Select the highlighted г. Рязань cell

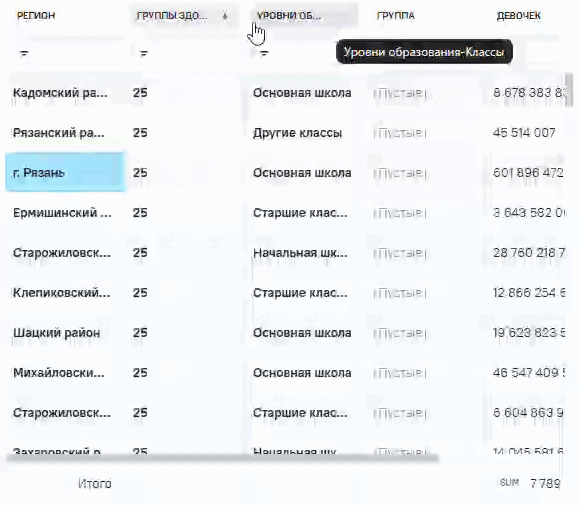click(x=65, y=172)
